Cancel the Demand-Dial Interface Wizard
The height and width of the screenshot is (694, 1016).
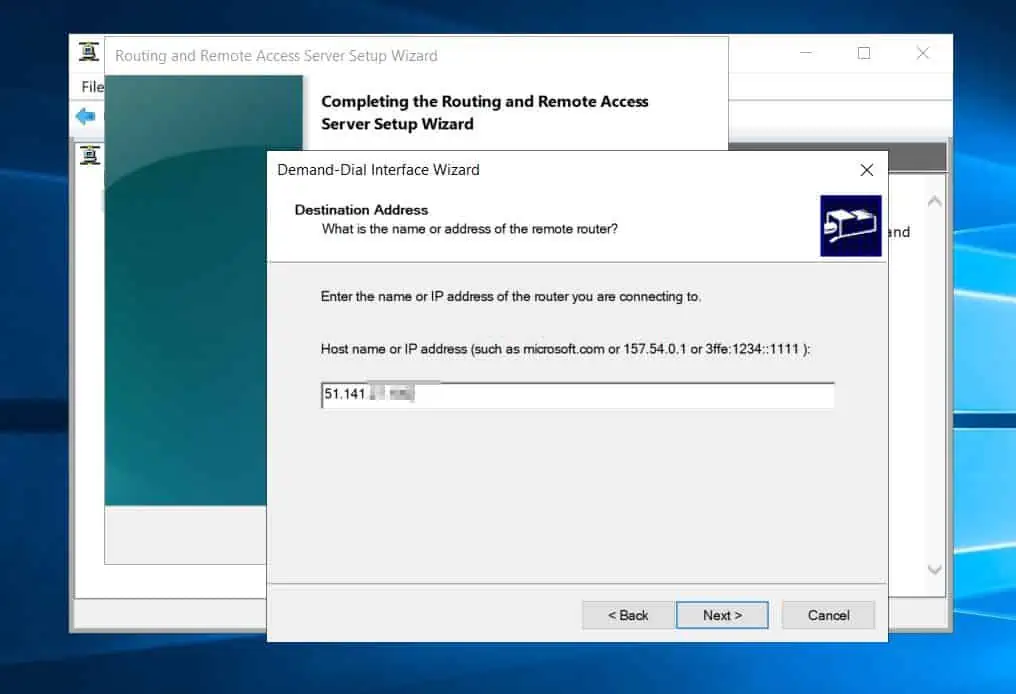[x=828, y=615]
